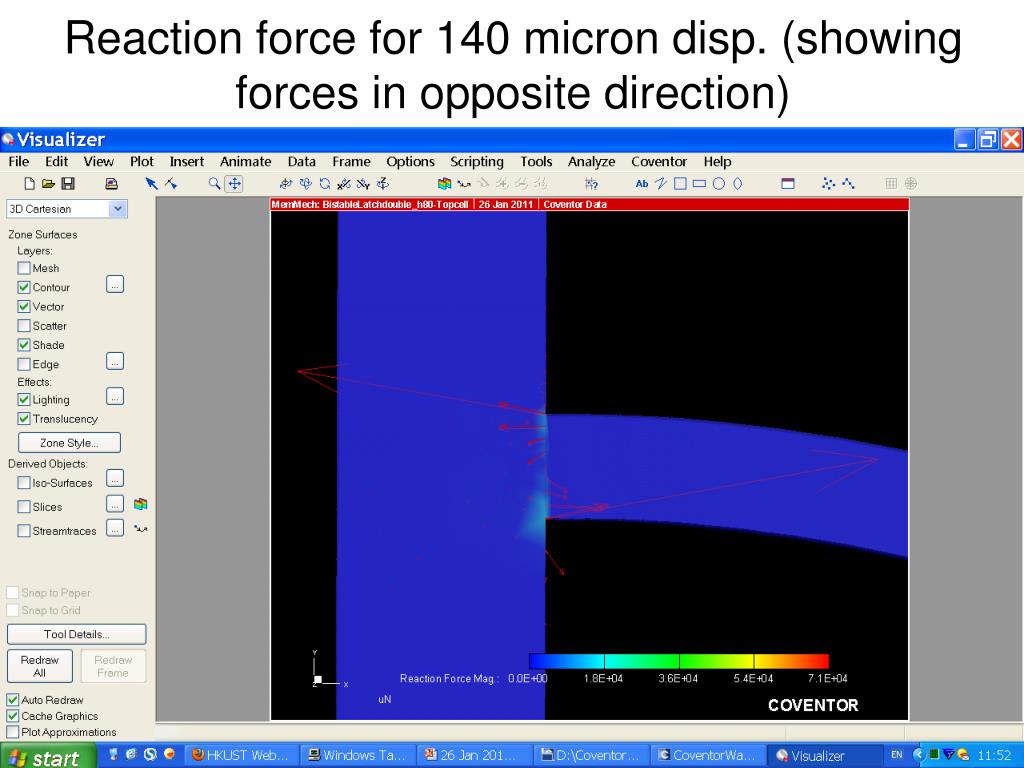
Task: Click the Windows start button
Action: coord(46,758)
